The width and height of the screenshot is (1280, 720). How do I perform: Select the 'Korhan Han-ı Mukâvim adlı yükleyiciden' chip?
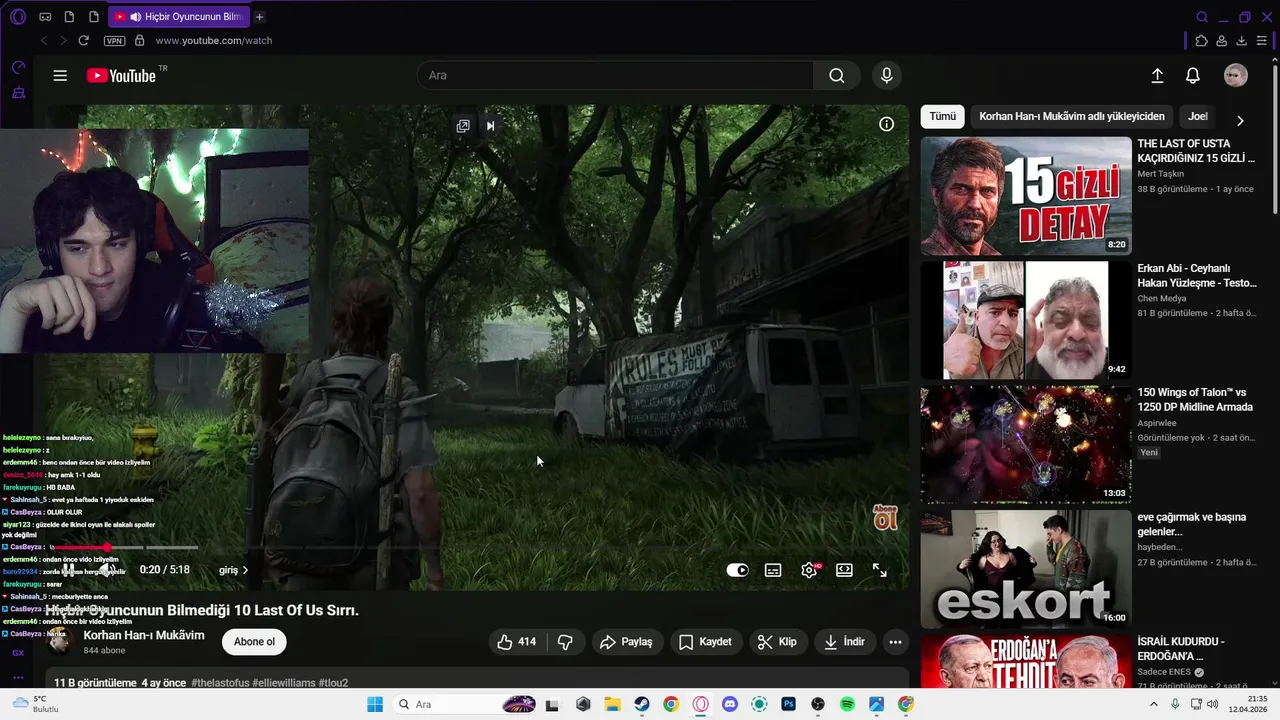coord(1072,116)
